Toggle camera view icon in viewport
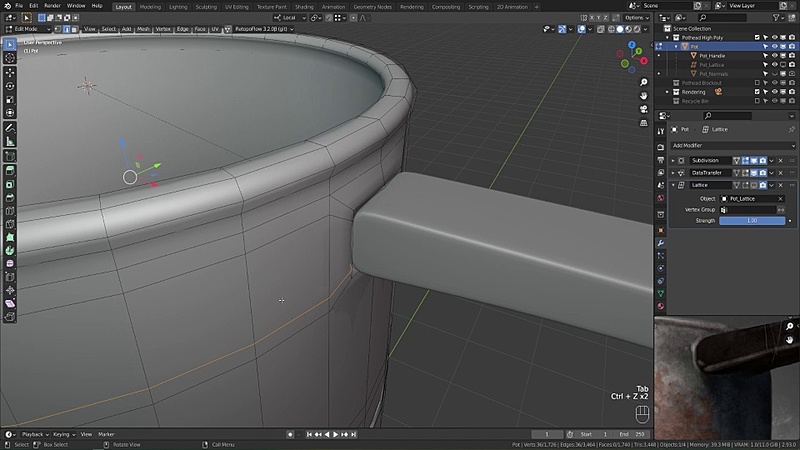The image size is (800, 450). 643,109
